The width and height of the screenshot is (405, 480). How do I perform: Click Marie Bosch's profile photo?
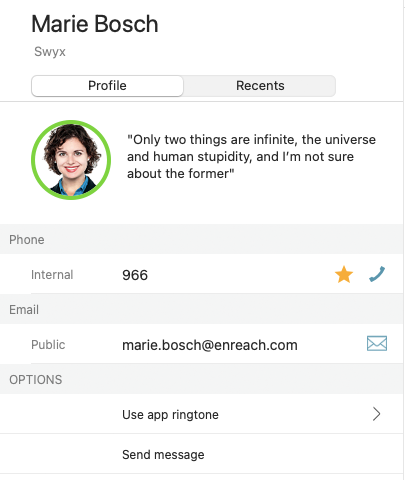[x=71, y=160]
